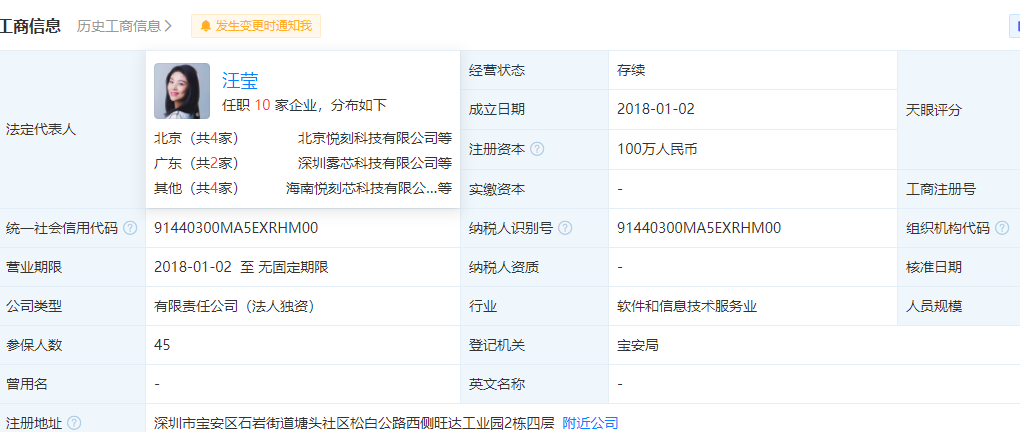Image resolution: width=1020 pixels, height=432 pixels.
Task: Click the 成立日期 value 2018-01-02
Action: click(656, 109)
